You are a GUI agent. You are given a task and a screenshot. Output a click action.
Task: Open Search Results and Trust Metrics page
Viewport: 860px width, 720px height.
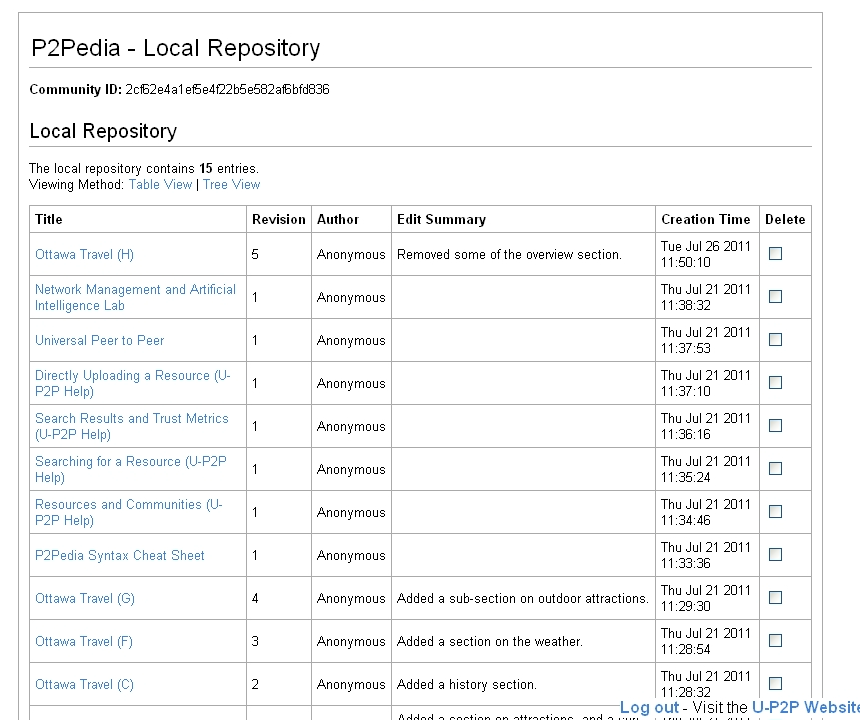coord(131,419)
